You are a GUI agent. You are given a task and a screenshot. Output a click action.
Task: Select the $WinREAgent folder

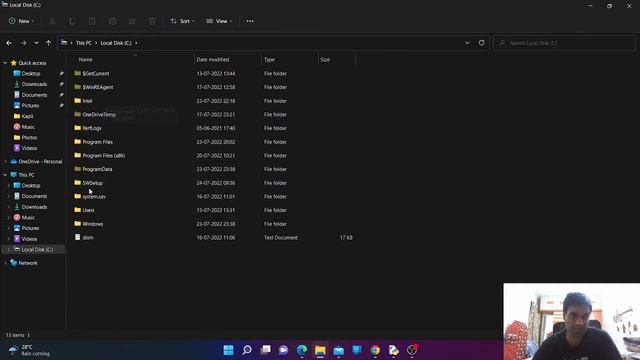pos(98,87)
